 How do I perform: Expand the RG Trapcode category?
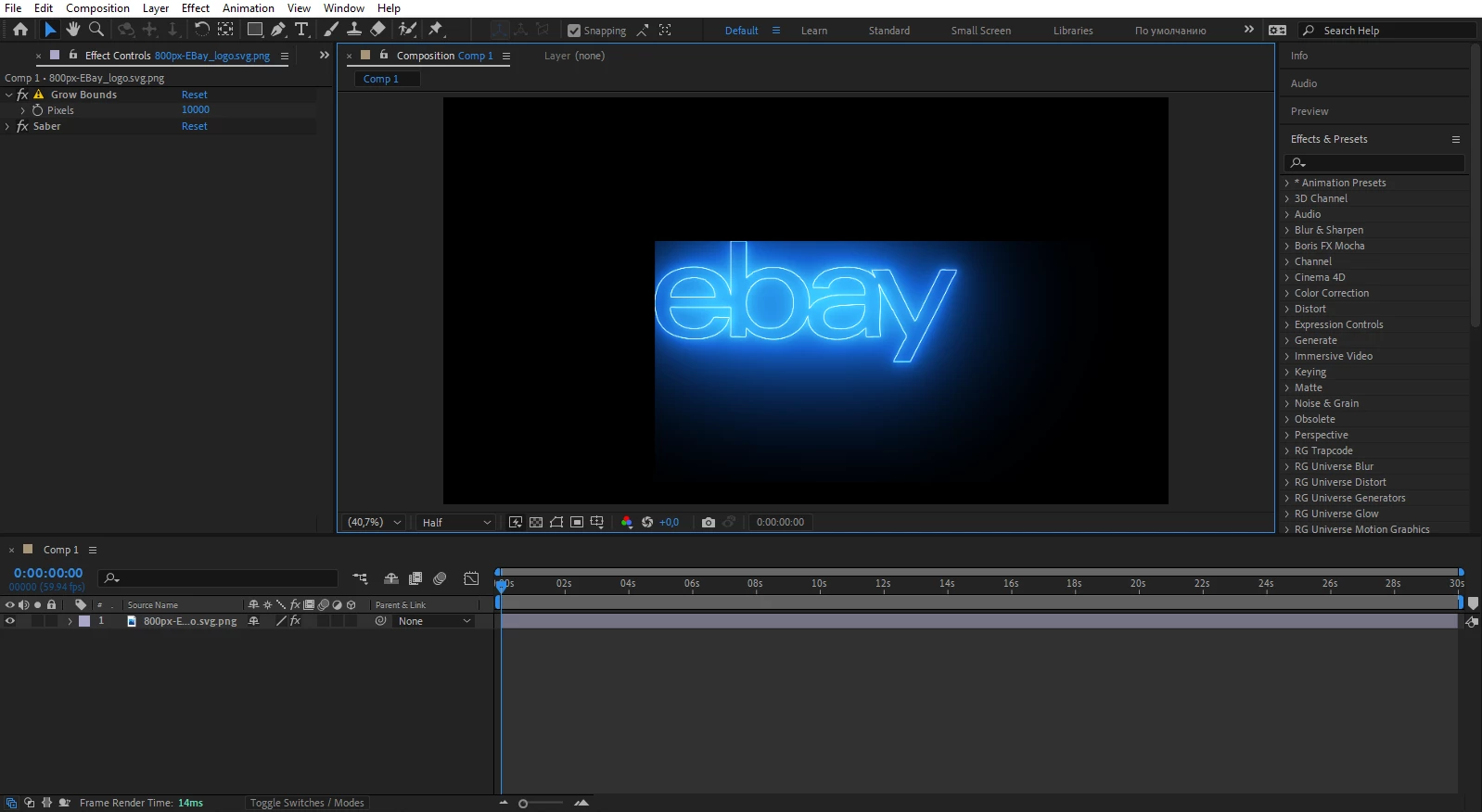[x=1287, y=450]
